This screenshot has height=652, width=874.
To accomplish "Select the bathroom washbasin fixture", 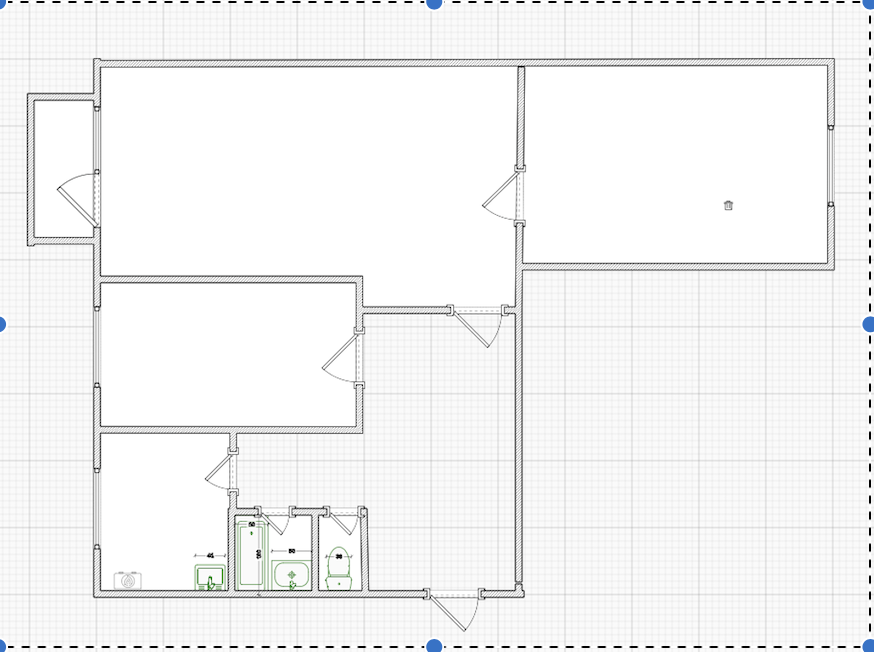I will tap(291, 575).
